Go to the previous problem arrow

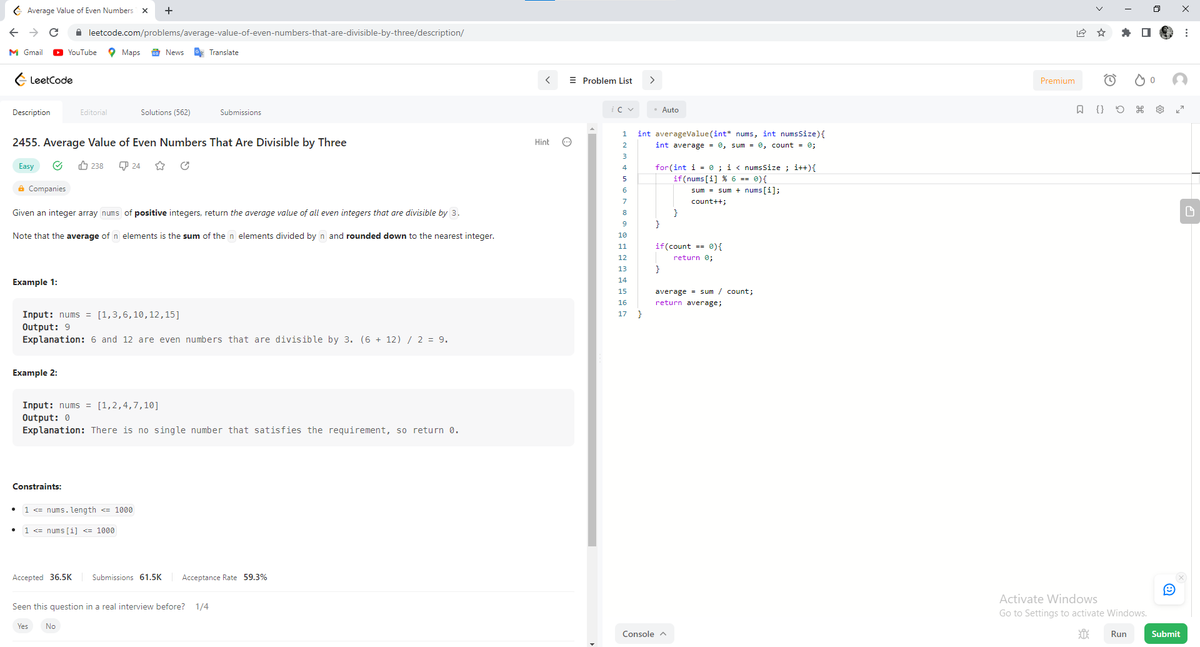point(546,80)
